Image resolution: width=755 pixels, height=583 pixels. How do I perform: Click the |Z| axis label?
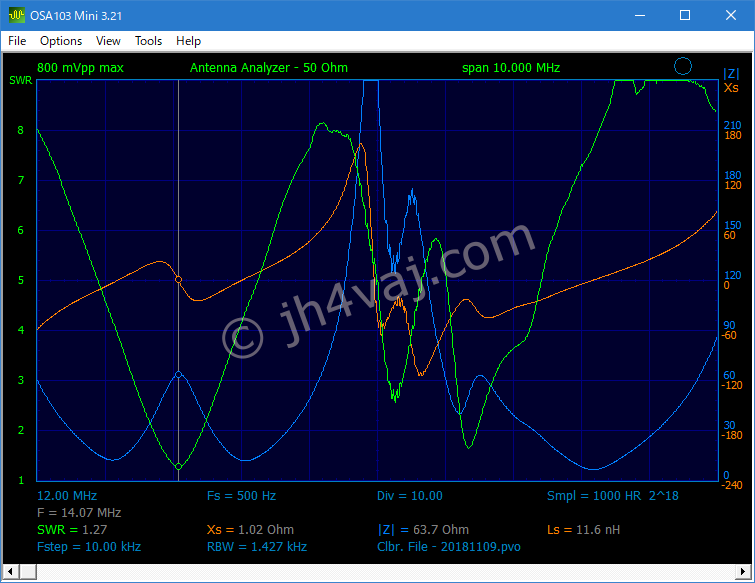point(731,74)
